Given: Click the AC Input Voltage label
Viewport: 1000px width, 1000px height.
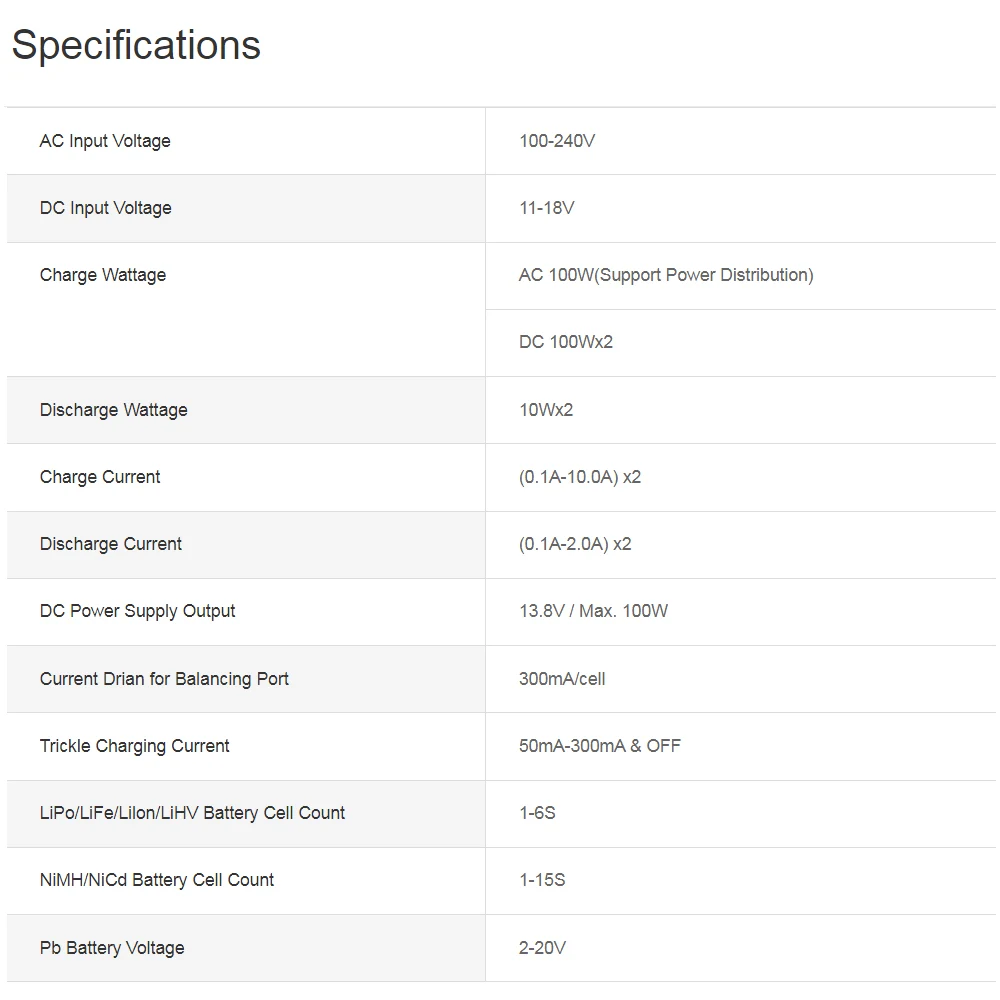Looking at the screenshot, I should 105,141.
